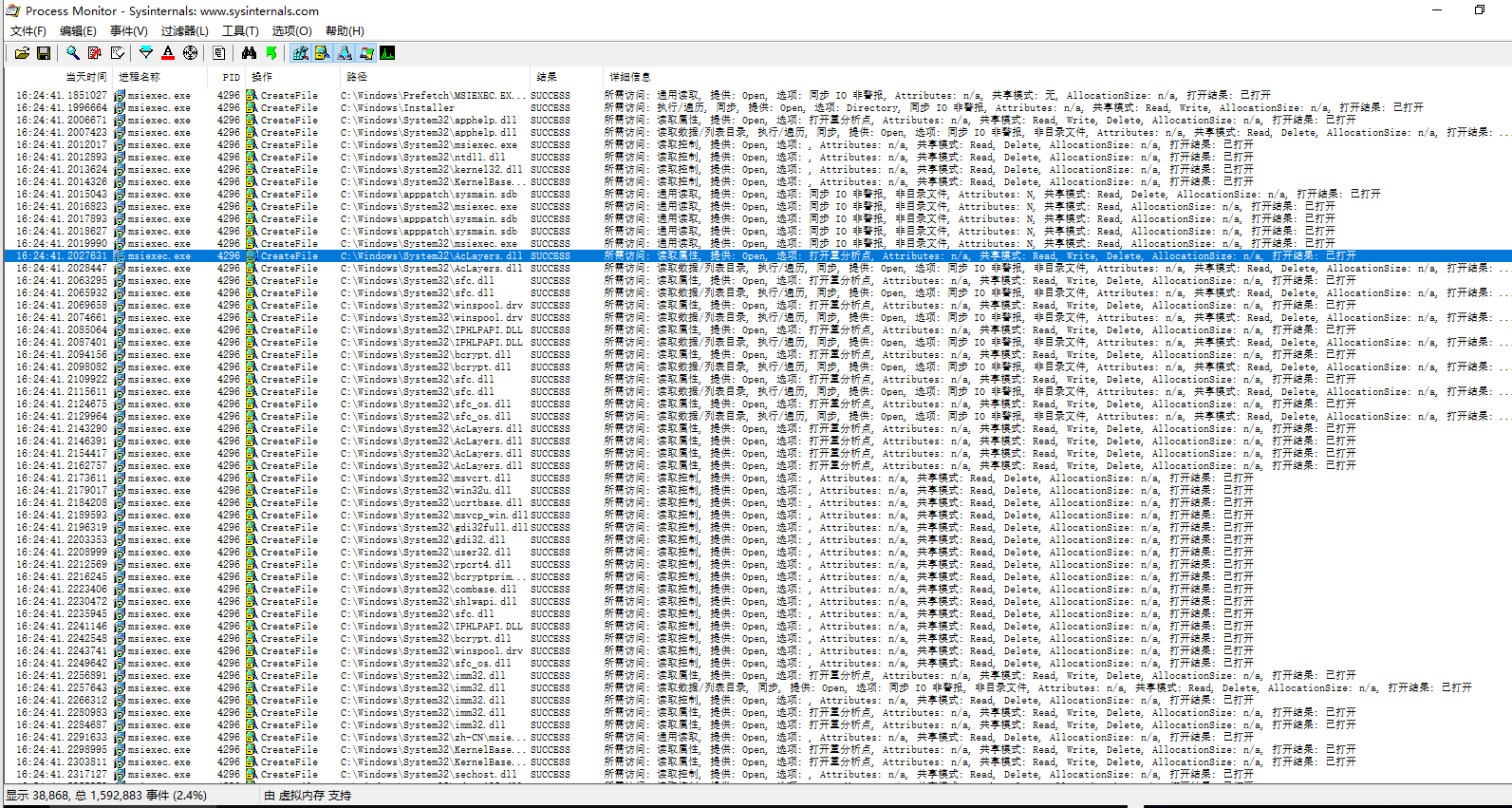The image size is (1512, 808).
Task: Click the PID column header
Action: tap(228, 77)
